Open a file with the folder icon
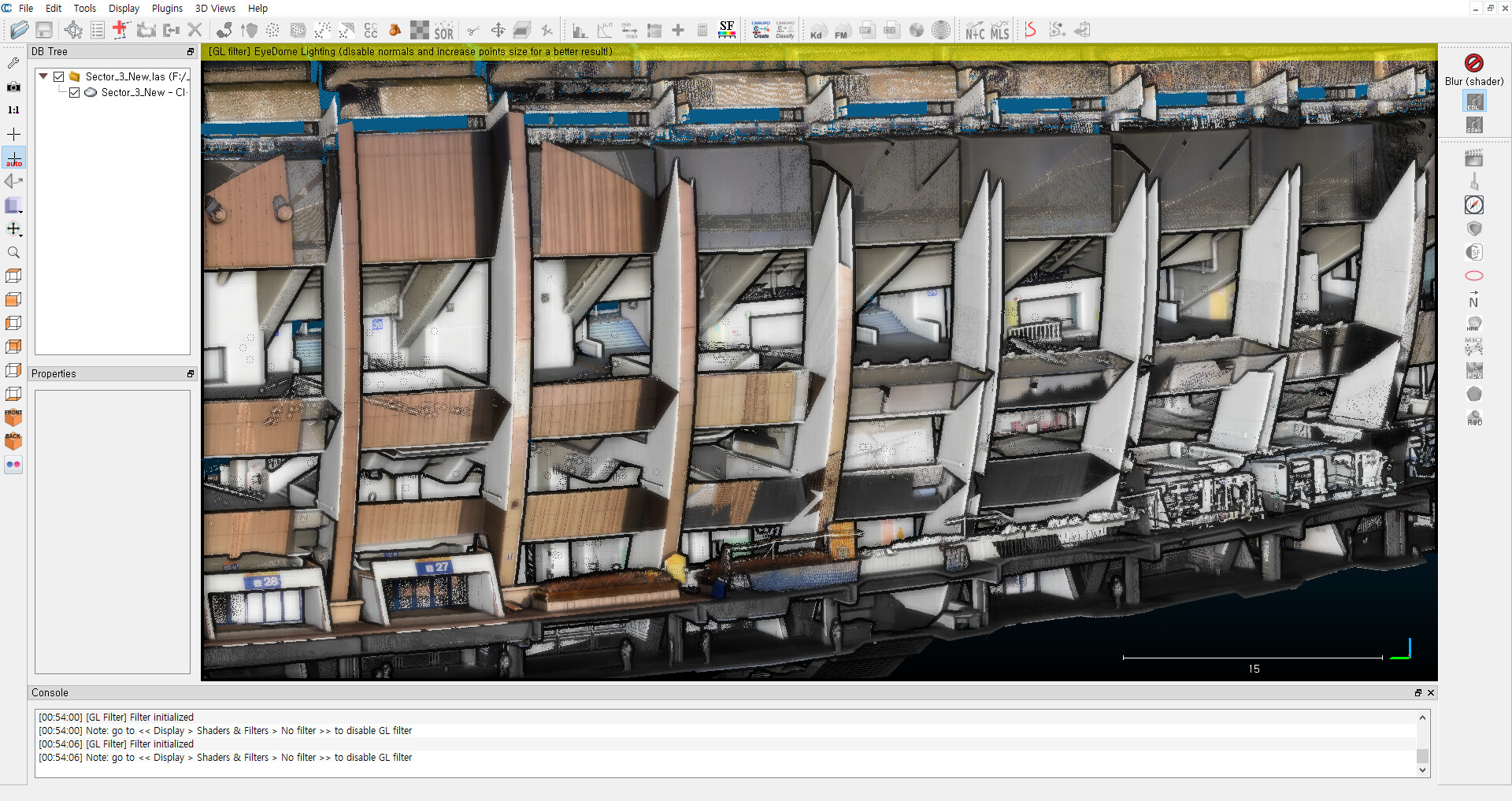Viewport: 1512px width, 801px height. click(20, 30)
